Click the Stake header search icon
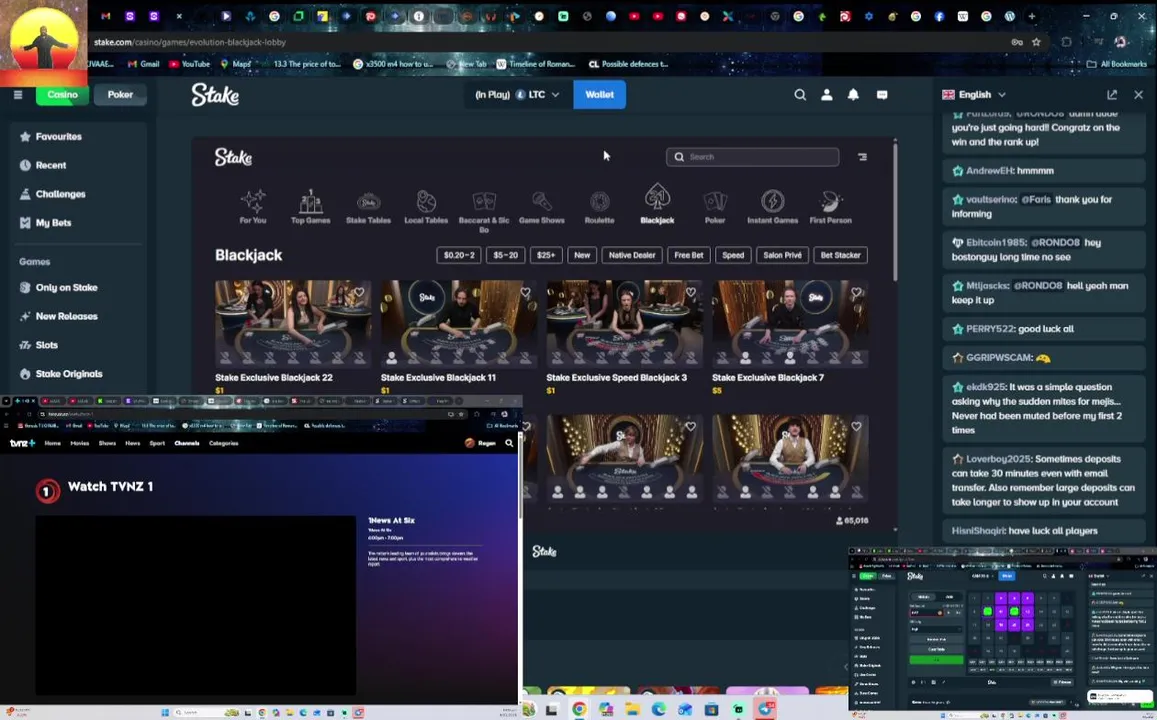The height and width of the screenshot is (720, 1157). coord(800,94)
